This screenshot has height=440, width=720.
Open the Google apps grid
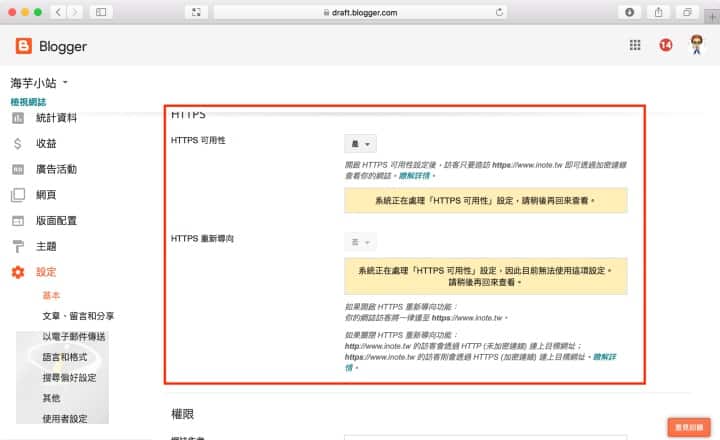click(634, 45)
